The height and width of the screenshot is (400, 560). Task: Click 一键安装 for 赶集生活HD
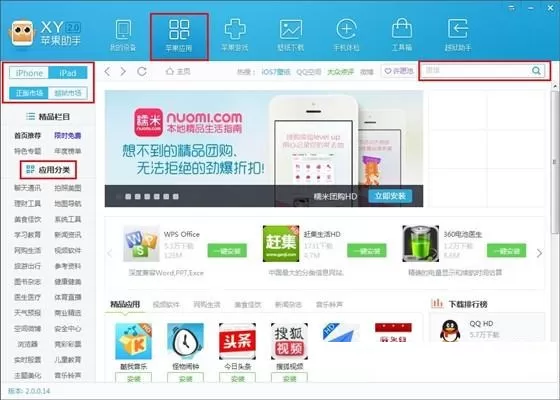click(x=367, y=251)
